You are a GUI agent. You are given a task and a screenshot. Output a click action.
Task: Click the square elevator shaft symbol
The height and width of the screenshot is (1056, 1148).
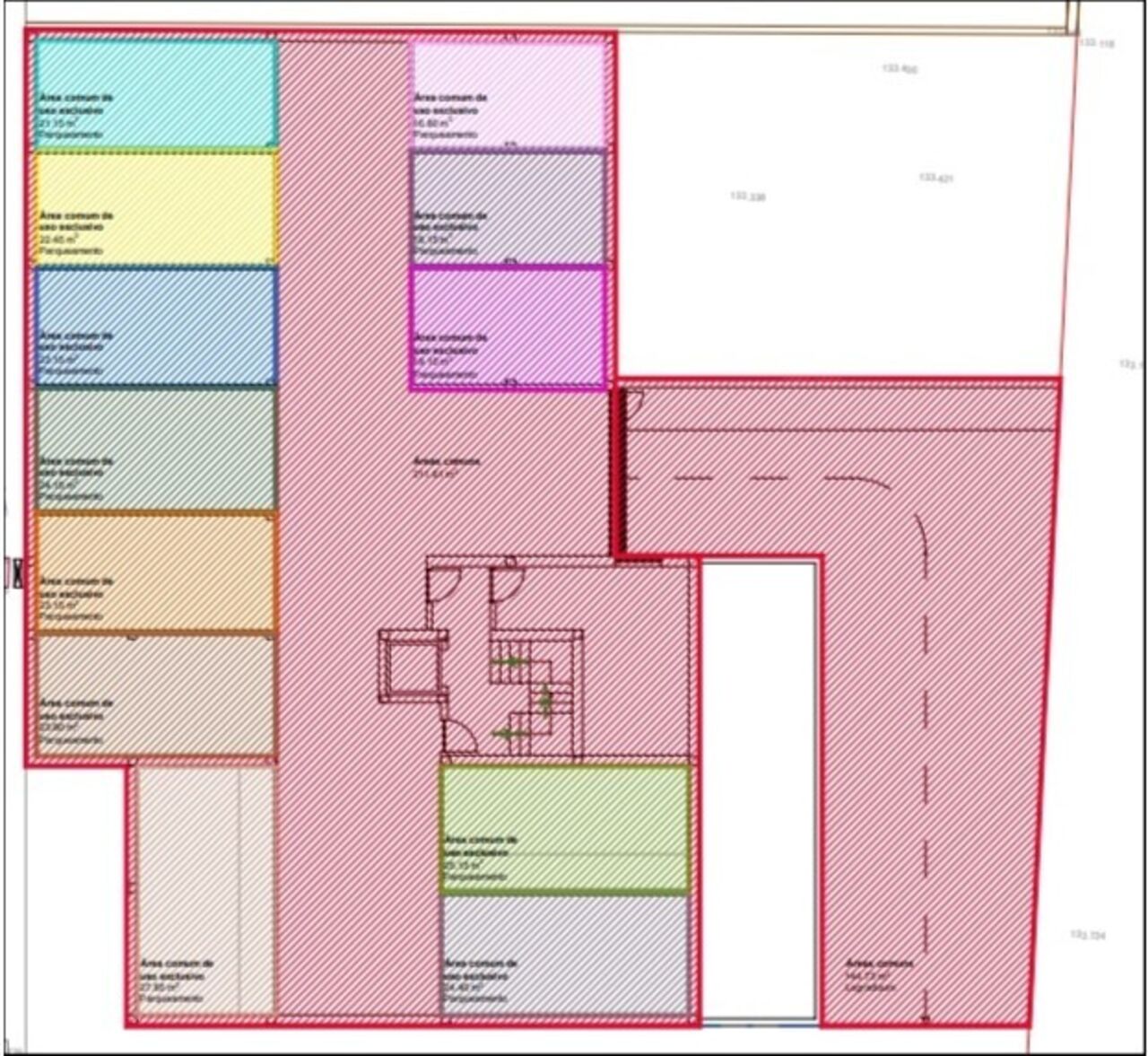coord(413,666)
